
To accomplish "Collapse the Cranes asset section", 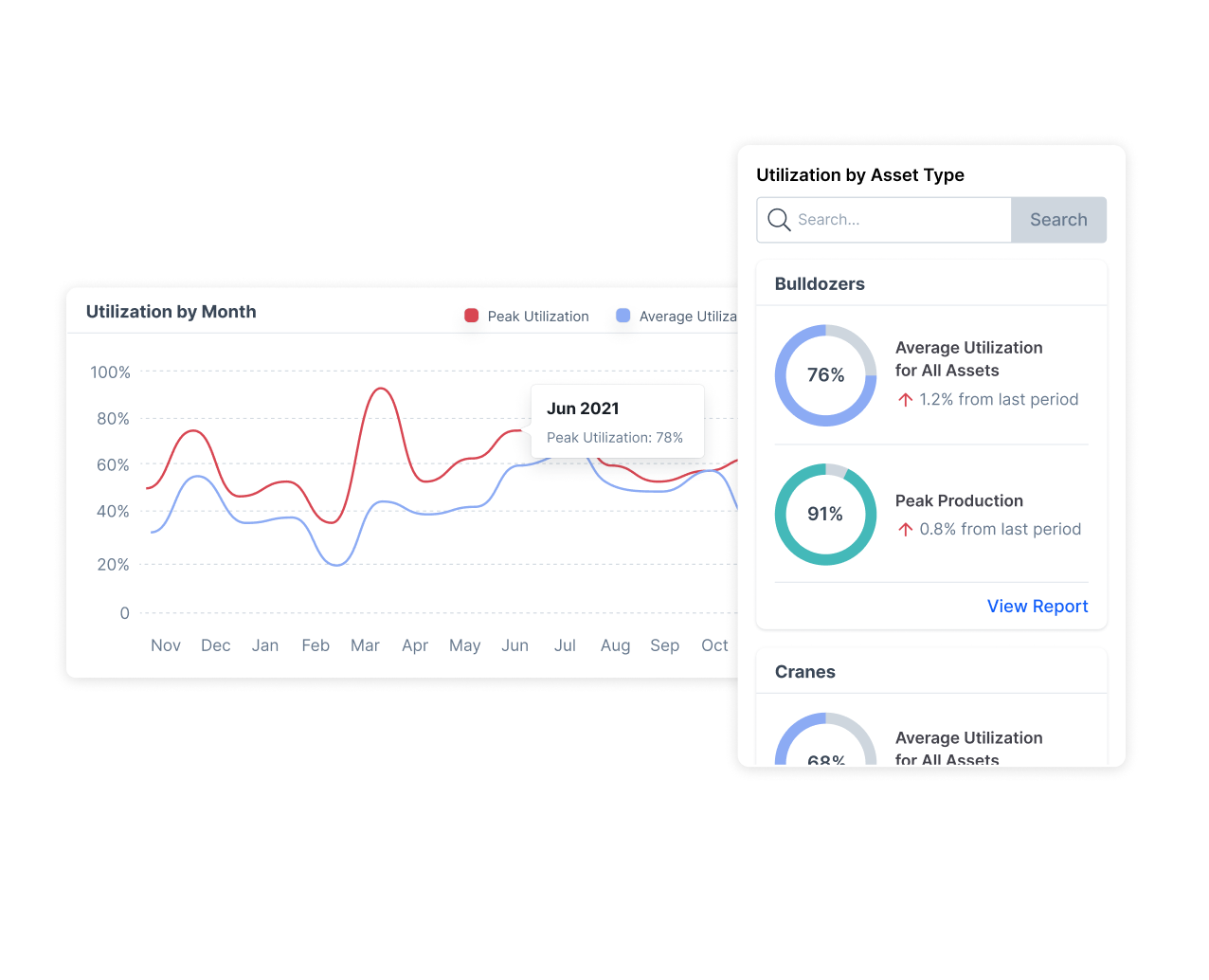I will click(804, 671).
